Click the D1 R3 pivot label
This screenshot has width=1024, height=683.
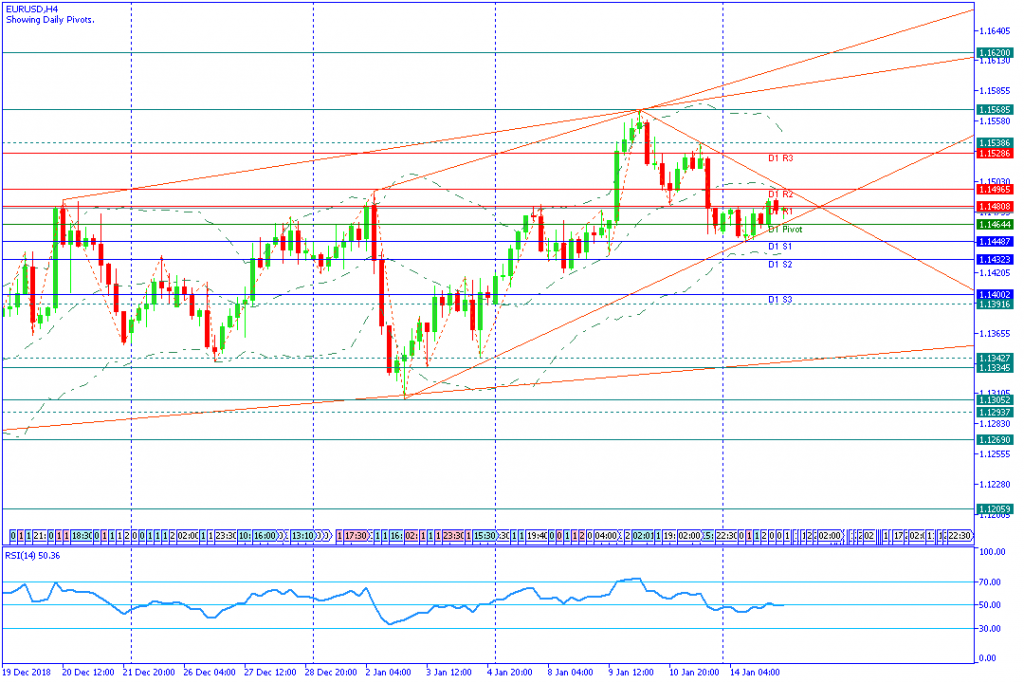coord(780,159)
